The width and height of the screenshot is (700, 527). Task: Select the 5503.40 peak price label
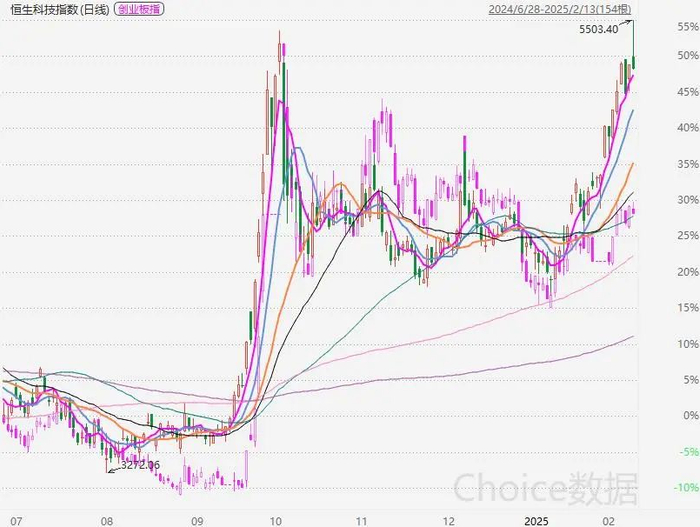coord(599,29)
